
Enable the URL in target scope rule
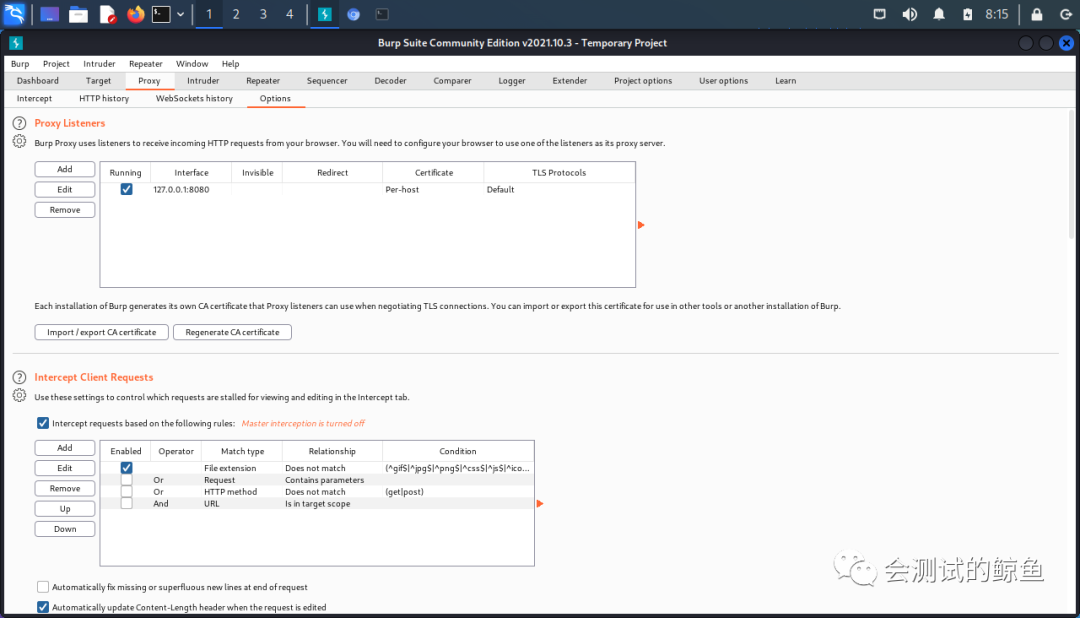(x=126, y=504)
